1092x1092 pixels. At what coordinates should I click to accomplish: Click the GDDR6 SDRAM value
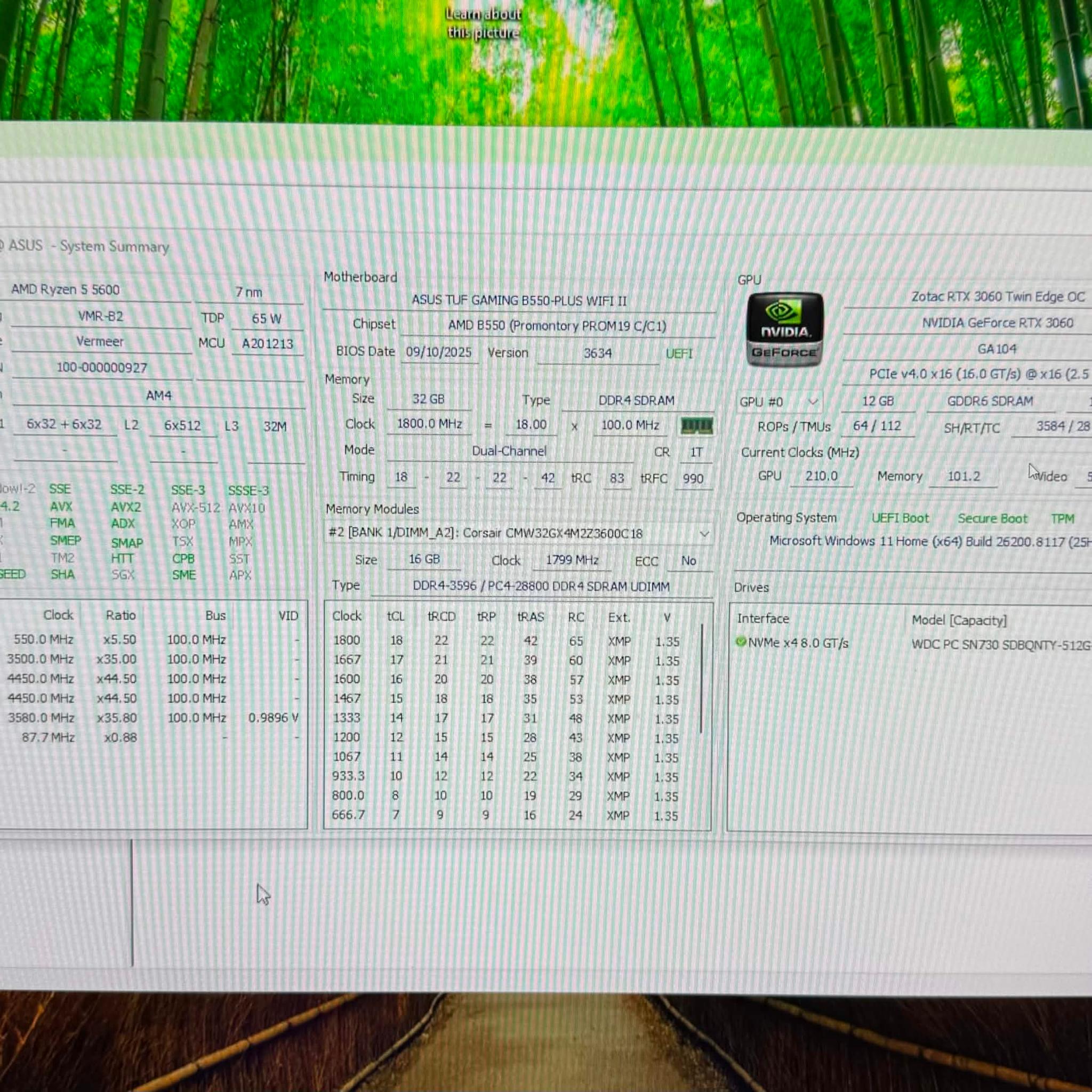990,402
